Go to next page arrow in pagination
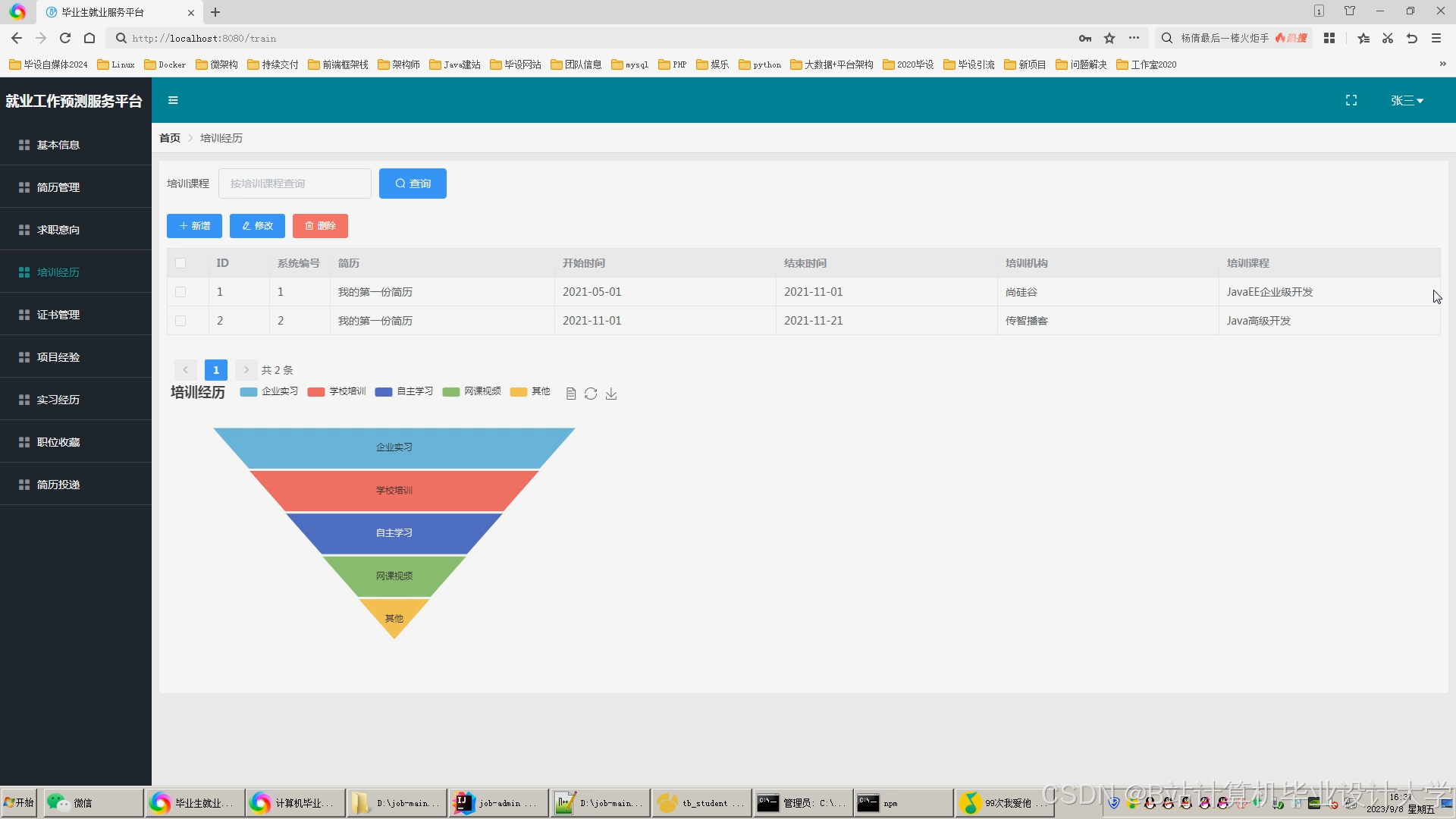 coord(246,370)
